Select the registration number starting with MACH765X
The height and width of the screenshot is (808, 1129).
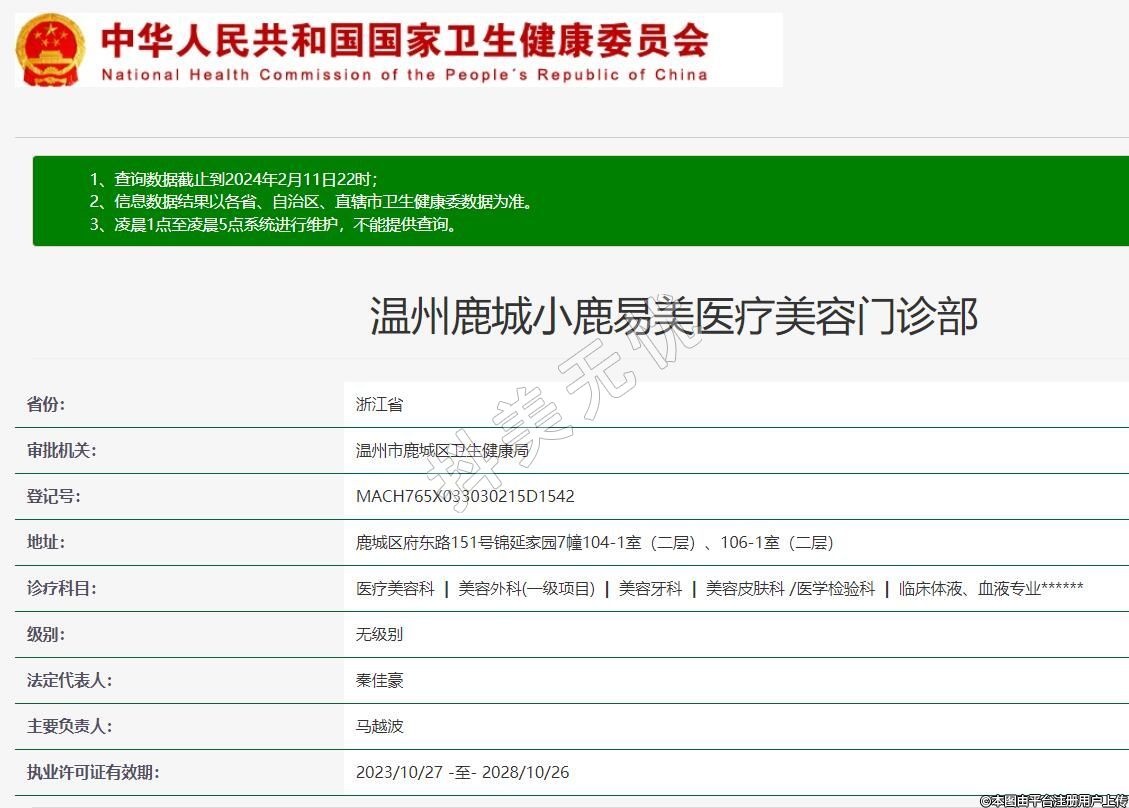pyautogui.click(x=465, y=496)
